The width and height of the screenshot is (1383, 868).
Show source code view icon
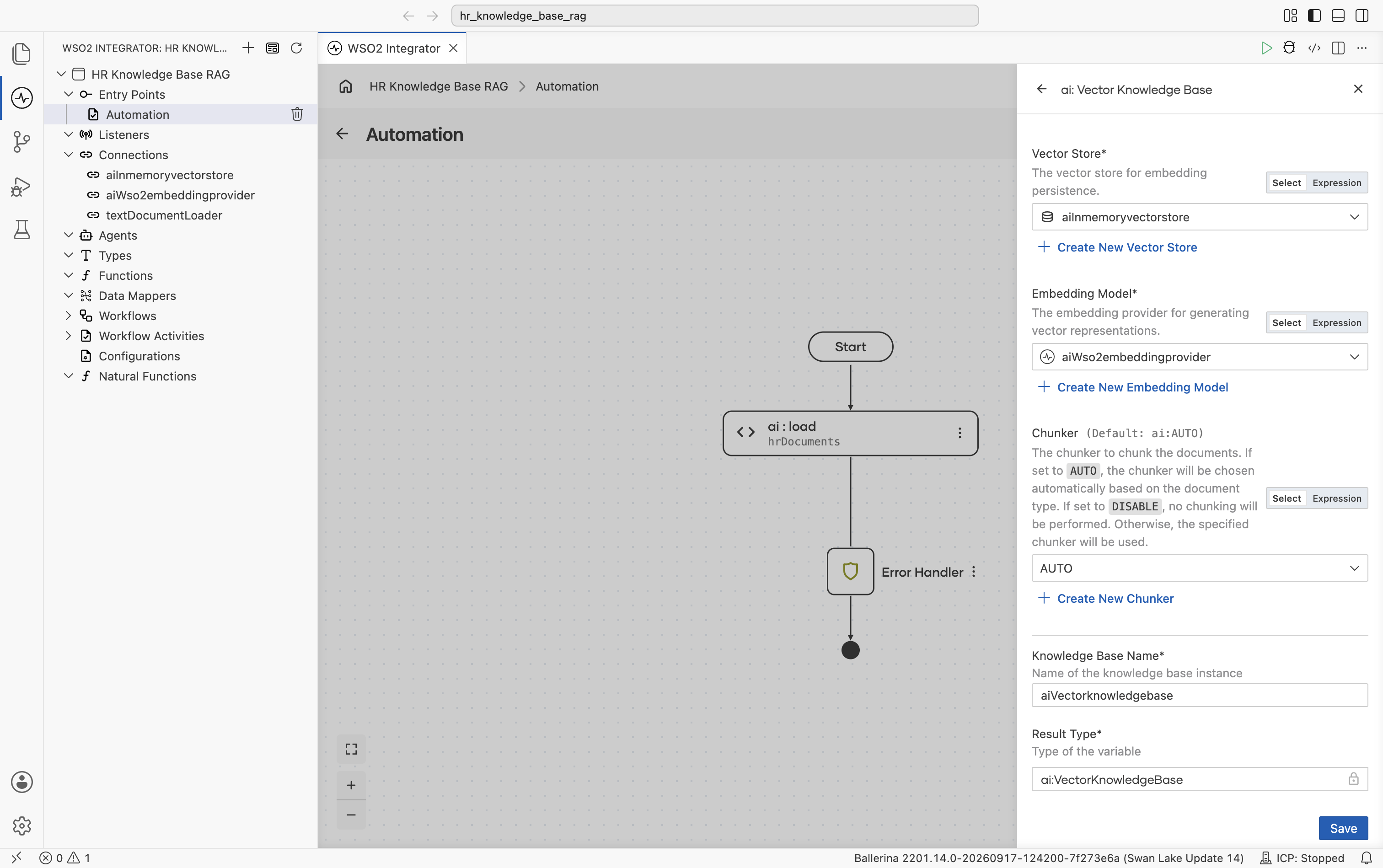pos(1314,48)
